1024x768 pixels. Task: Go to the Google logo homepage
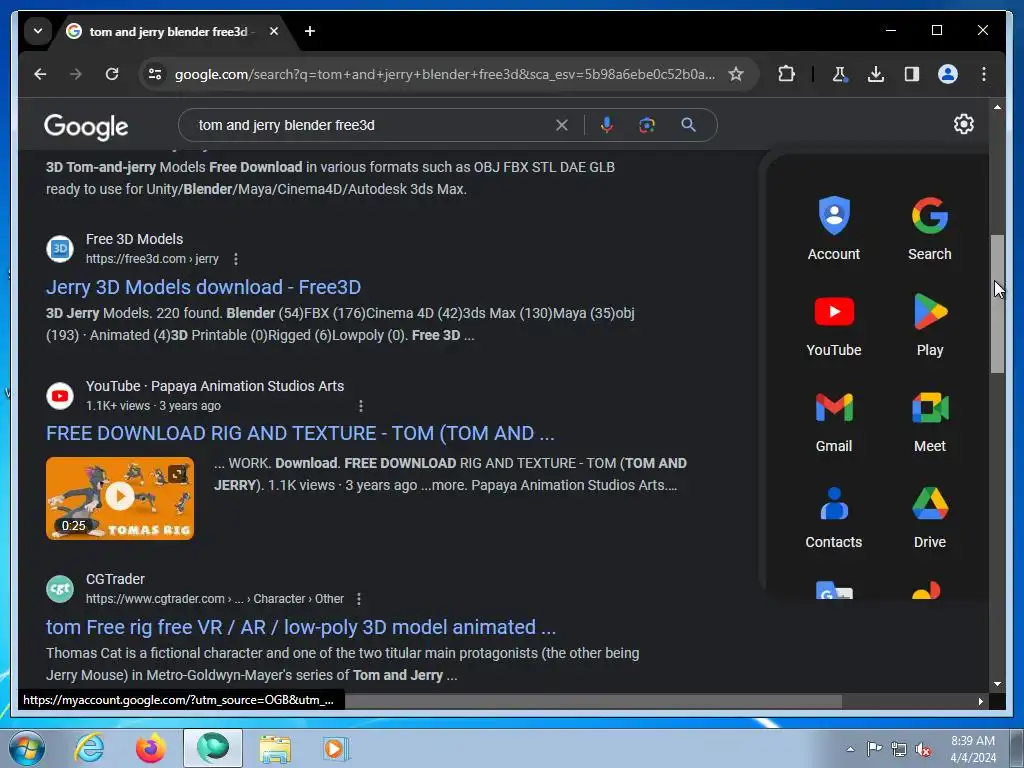click(x=86, y=127)
